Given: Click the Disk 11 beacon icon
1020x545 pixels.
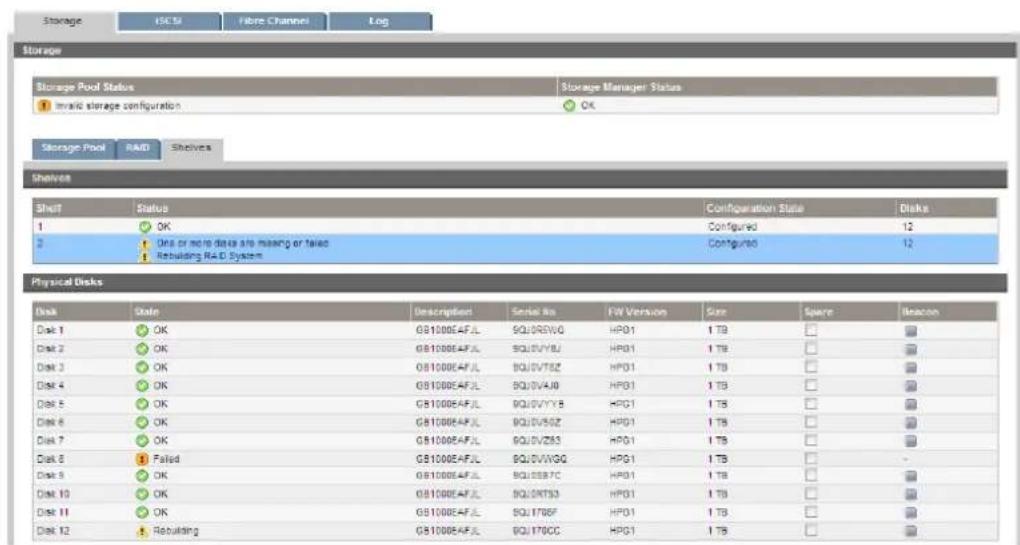Looking at the screenshot, I should click(x=911, y=512).
